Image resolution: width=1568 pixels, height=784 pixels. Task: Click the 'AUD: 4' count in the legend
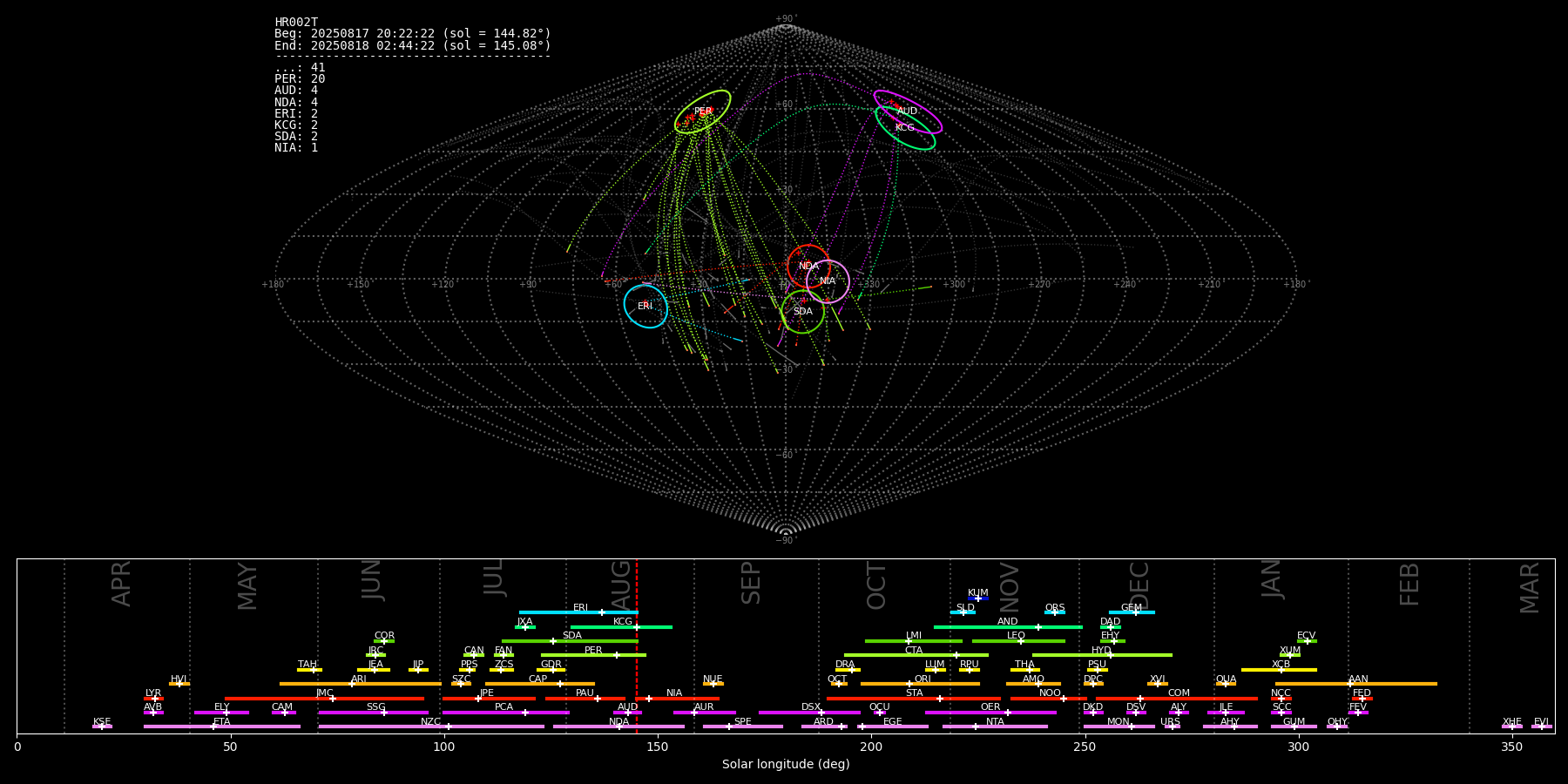296,91
